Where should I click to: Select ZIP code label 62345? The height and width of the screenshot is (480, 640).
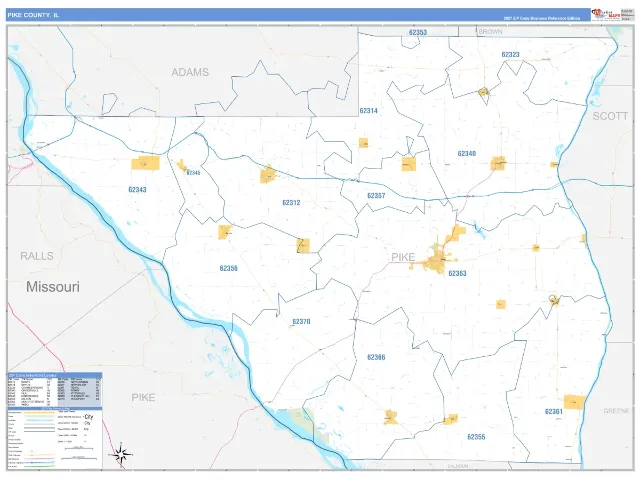click(193, 173)
